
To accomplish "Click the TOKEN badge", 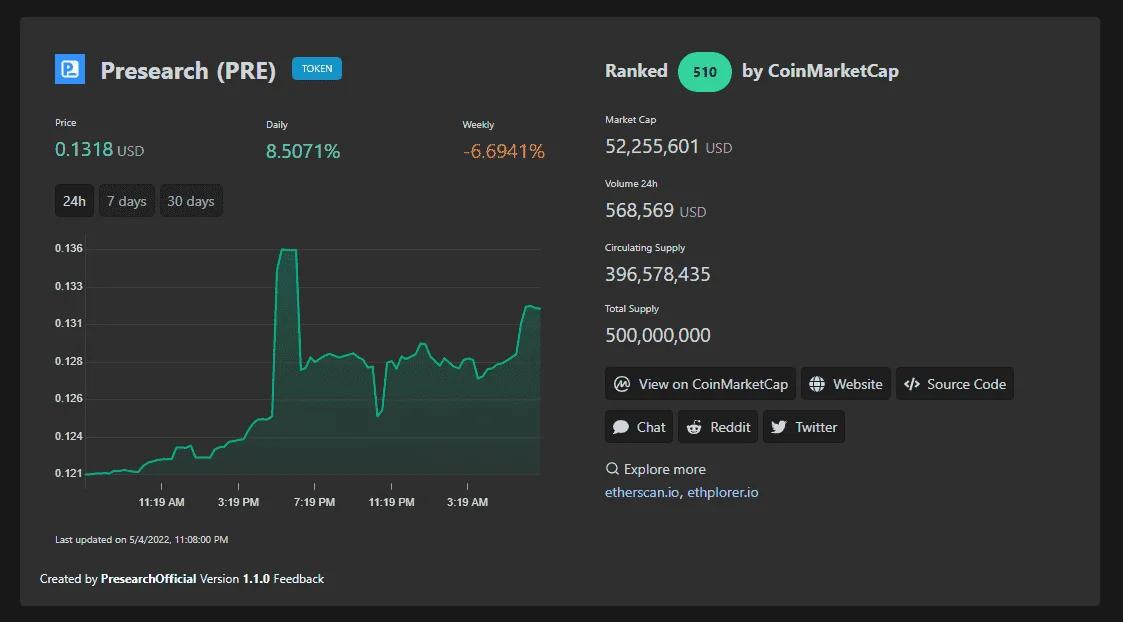I will click(x=317, y=69).
